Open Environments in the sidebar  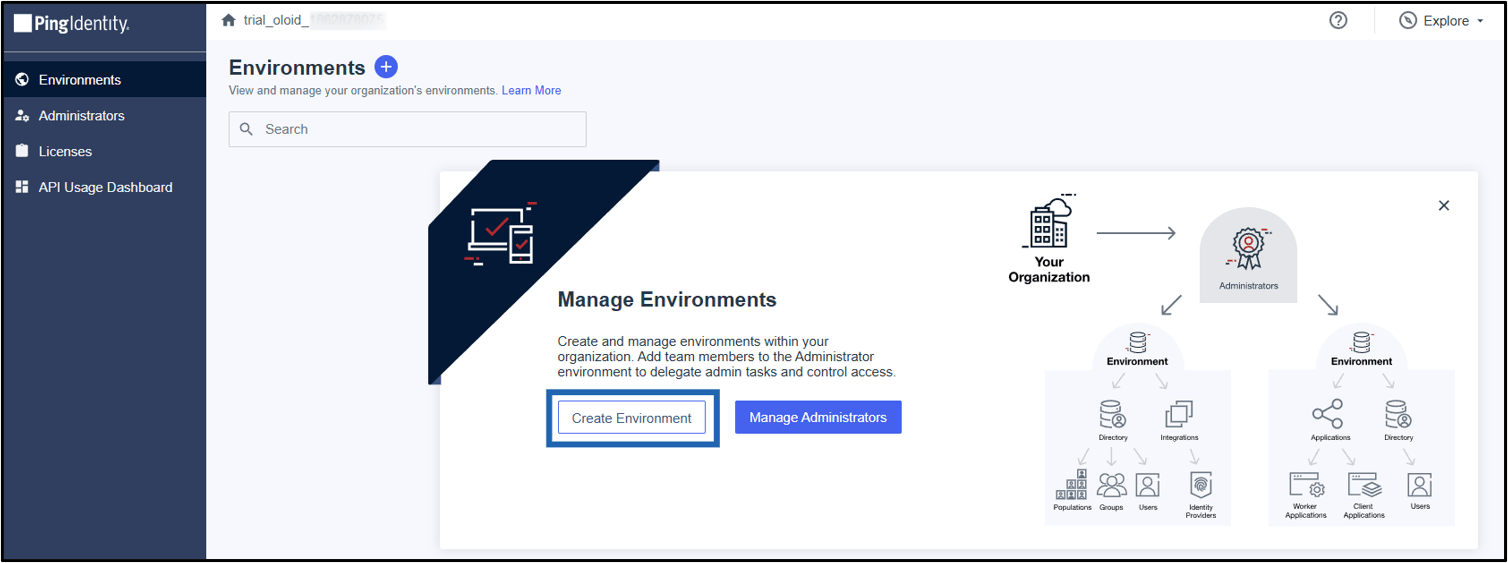[x=104, y=80]
